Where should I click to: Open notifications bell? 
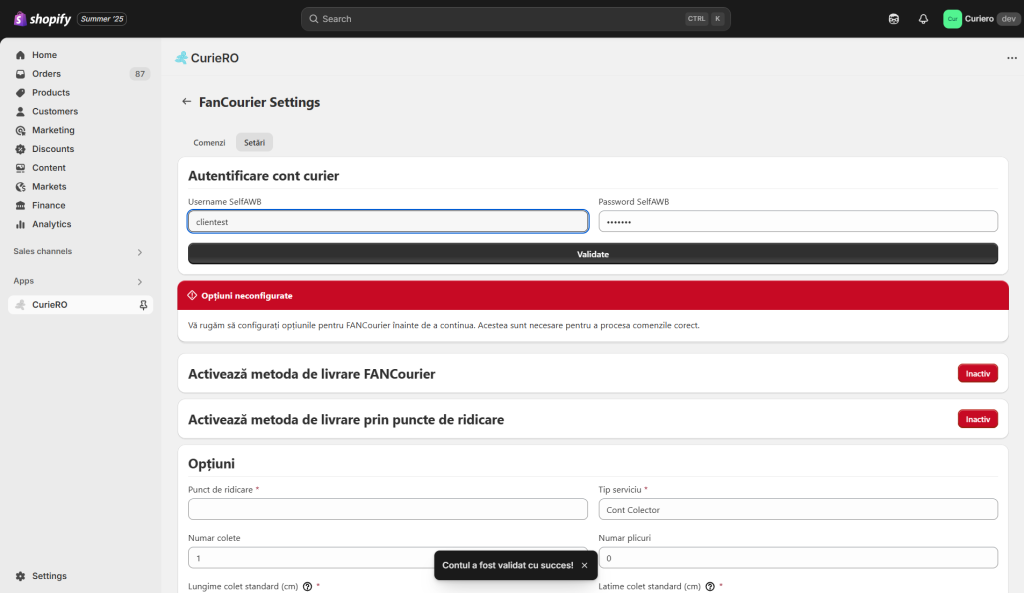923,19
